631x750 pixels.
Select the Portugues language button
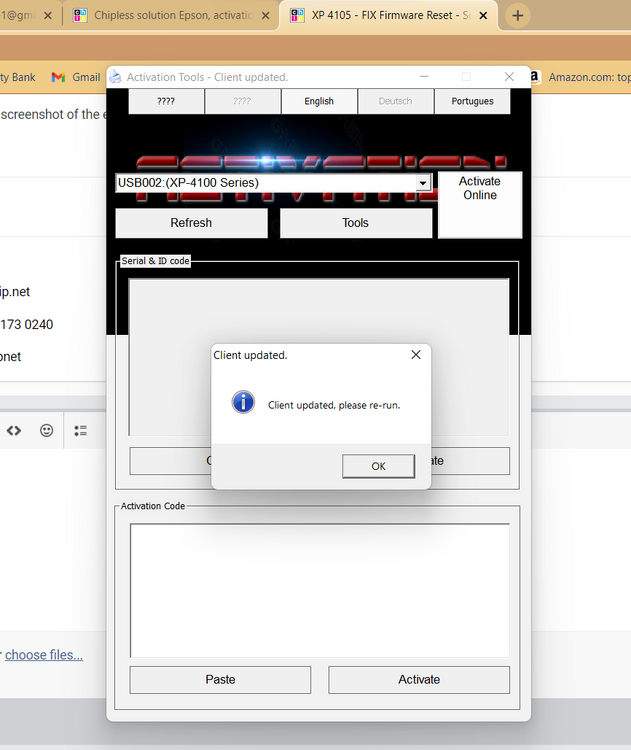click(472, 101)
